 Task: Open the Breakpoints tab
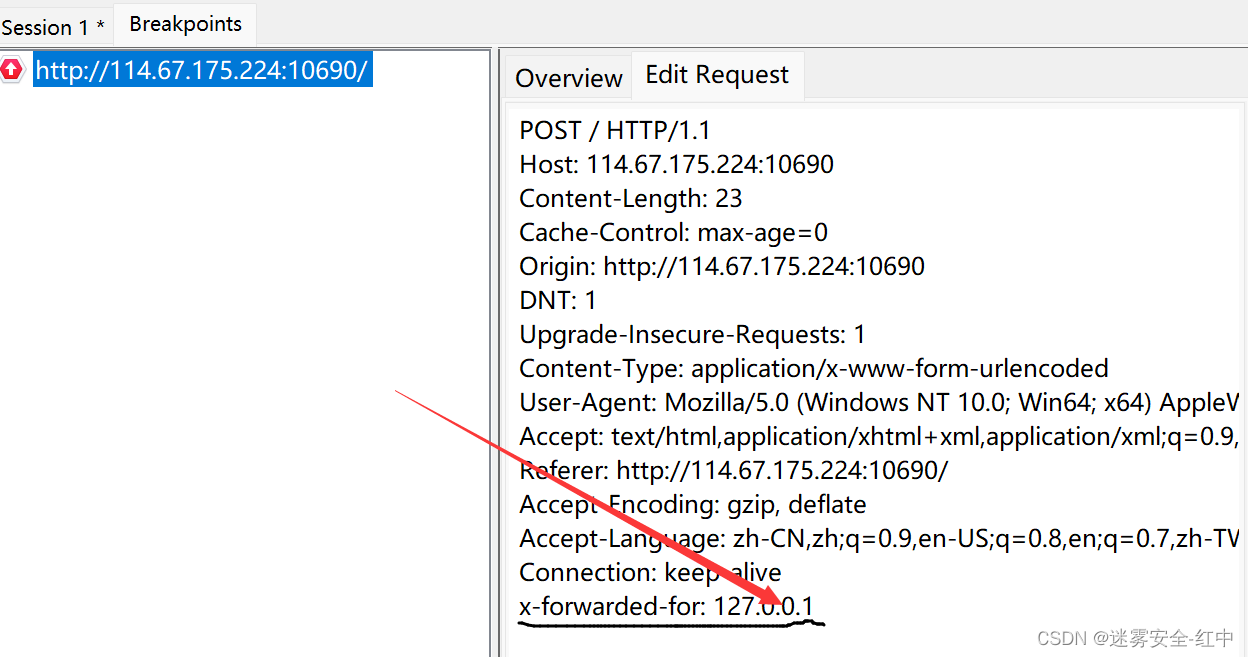(185, 24)
